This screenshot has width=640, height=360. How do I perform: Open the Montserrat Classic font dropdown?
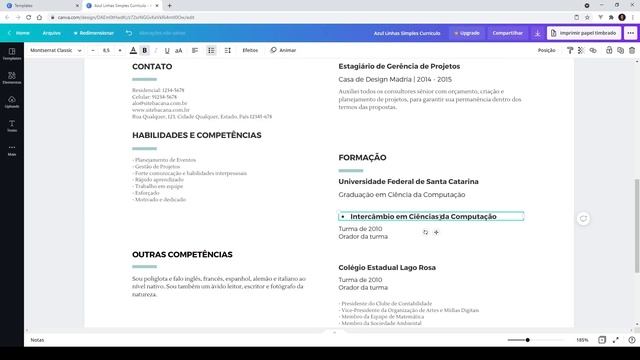[x=56, y=50]
